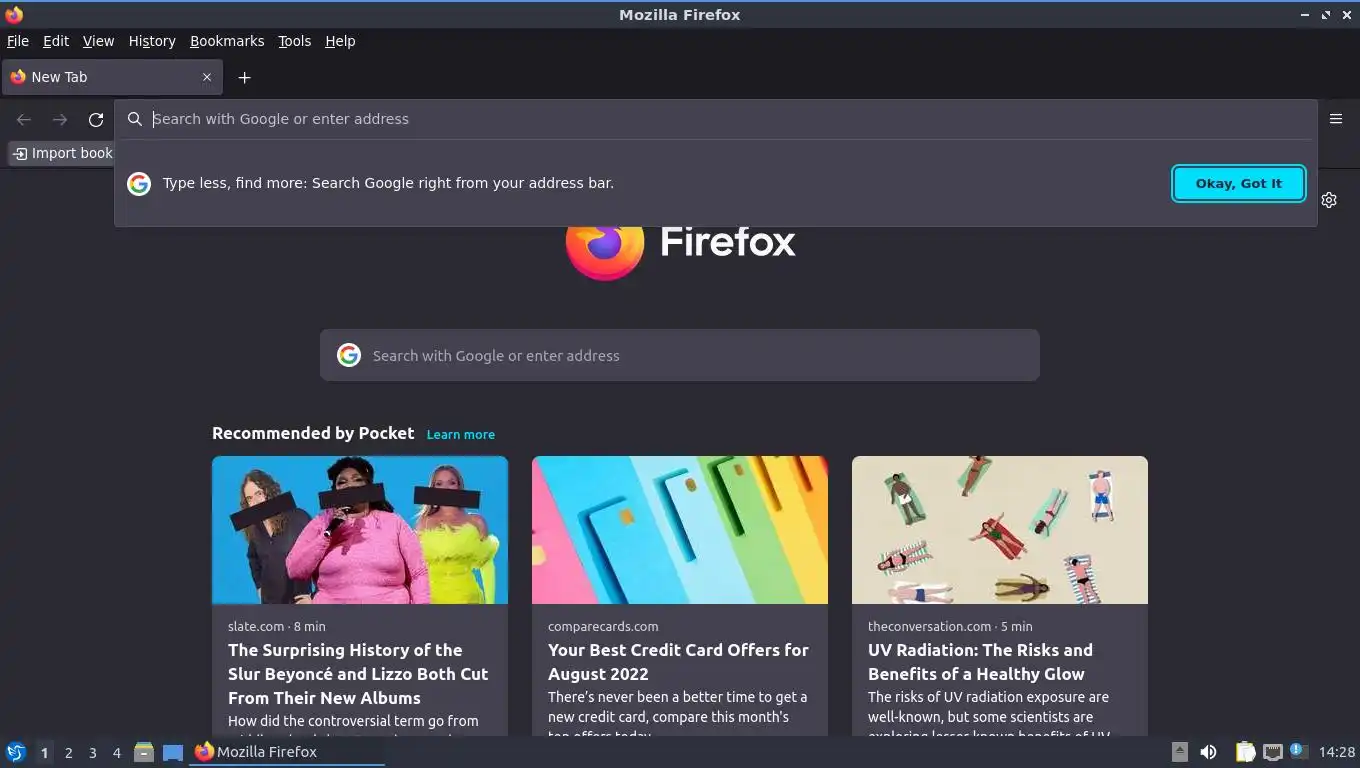Open the Beyoncé and Lizzo article thumbnail
The image size is (1360, 768).
pos(360,530)
